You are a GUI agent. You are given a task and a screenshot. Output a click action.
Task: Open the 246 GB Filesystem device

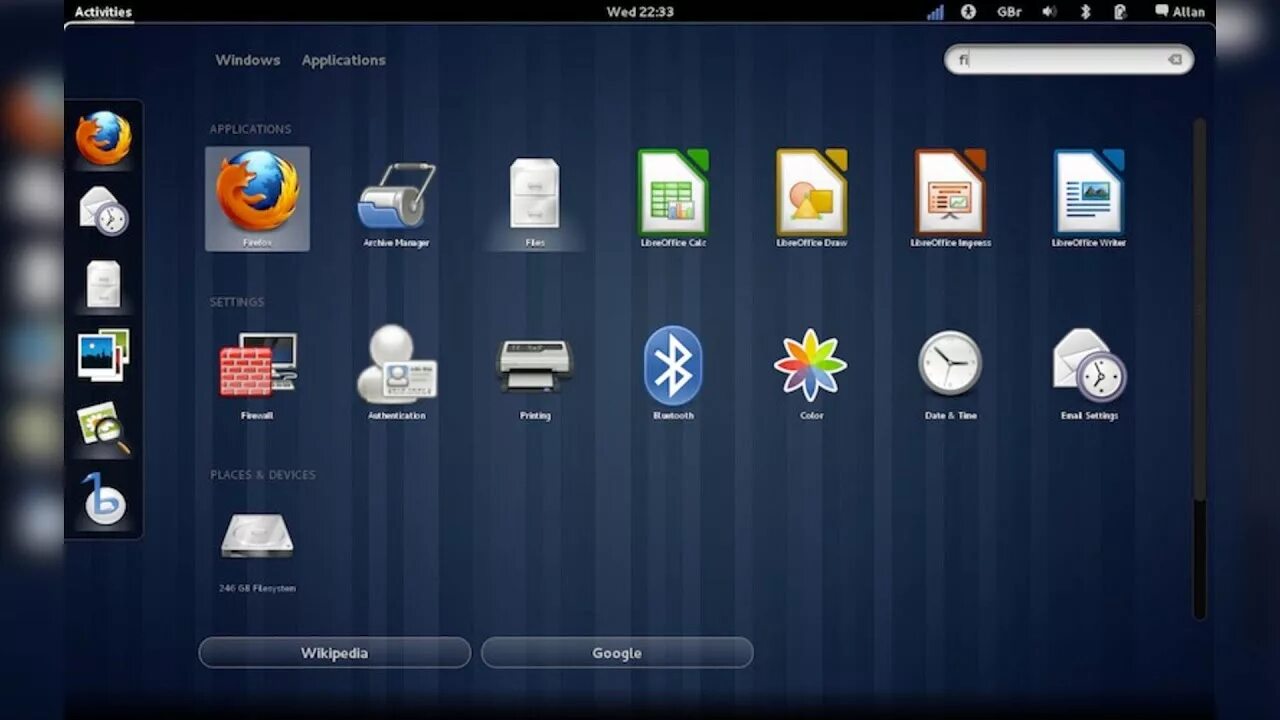tap(257, 550)
